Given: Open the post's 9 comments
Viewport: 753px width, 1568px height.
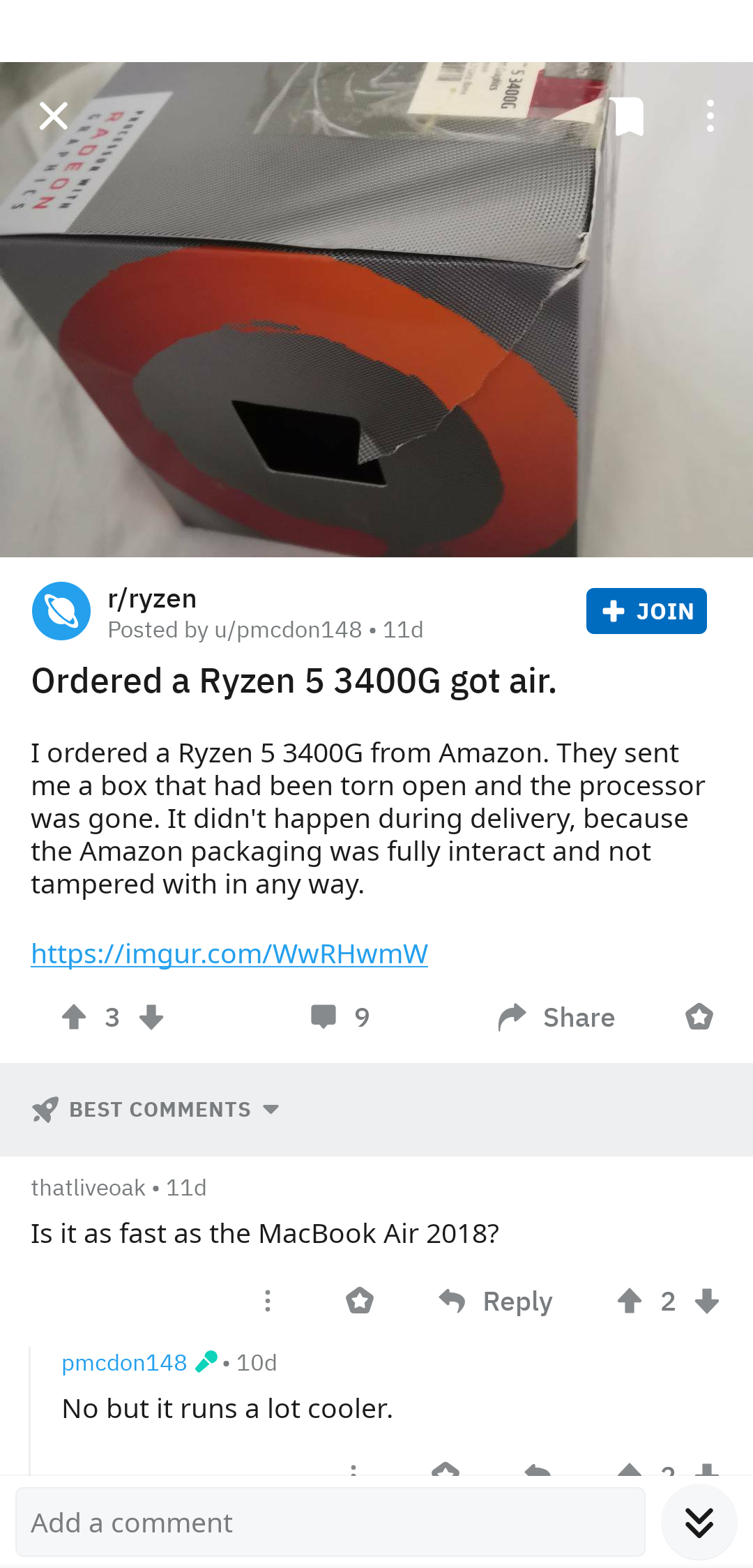Looking at the screenshot, I should [340, 1017].
